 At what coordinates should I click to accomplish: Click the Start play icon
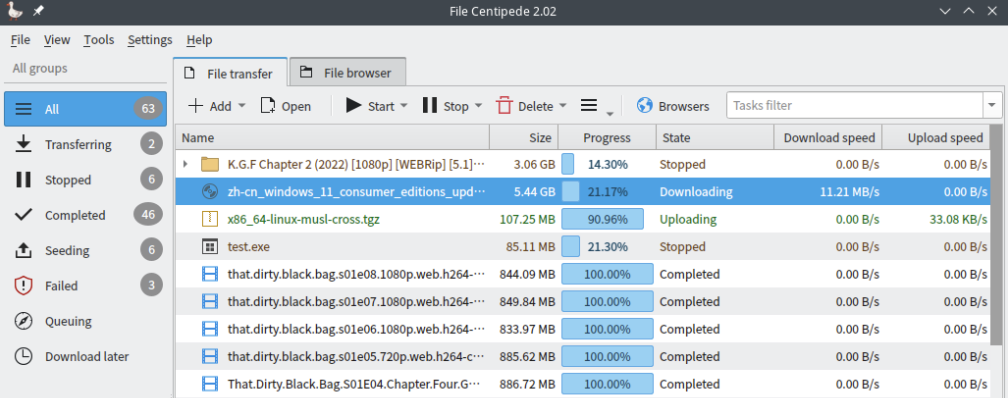tap(354, 105)
